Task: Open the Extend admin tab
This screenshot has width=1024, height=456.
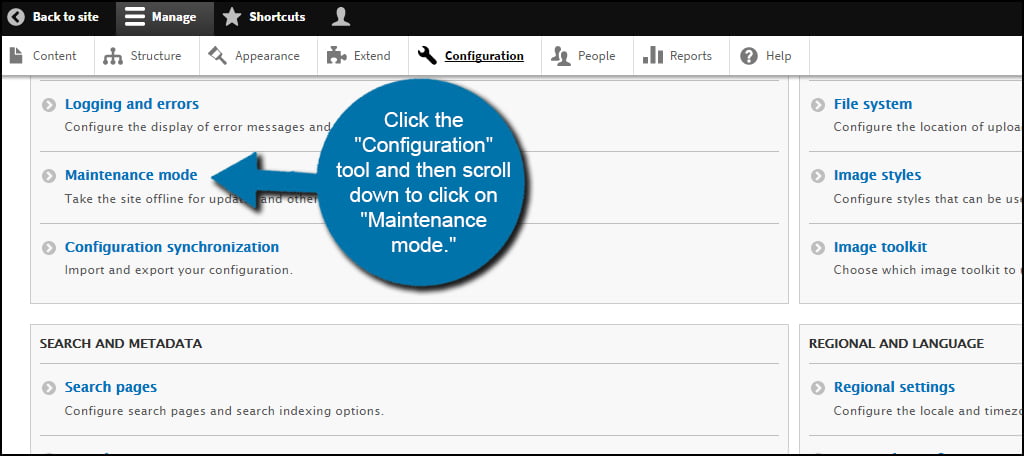Action: coord(372,56)
